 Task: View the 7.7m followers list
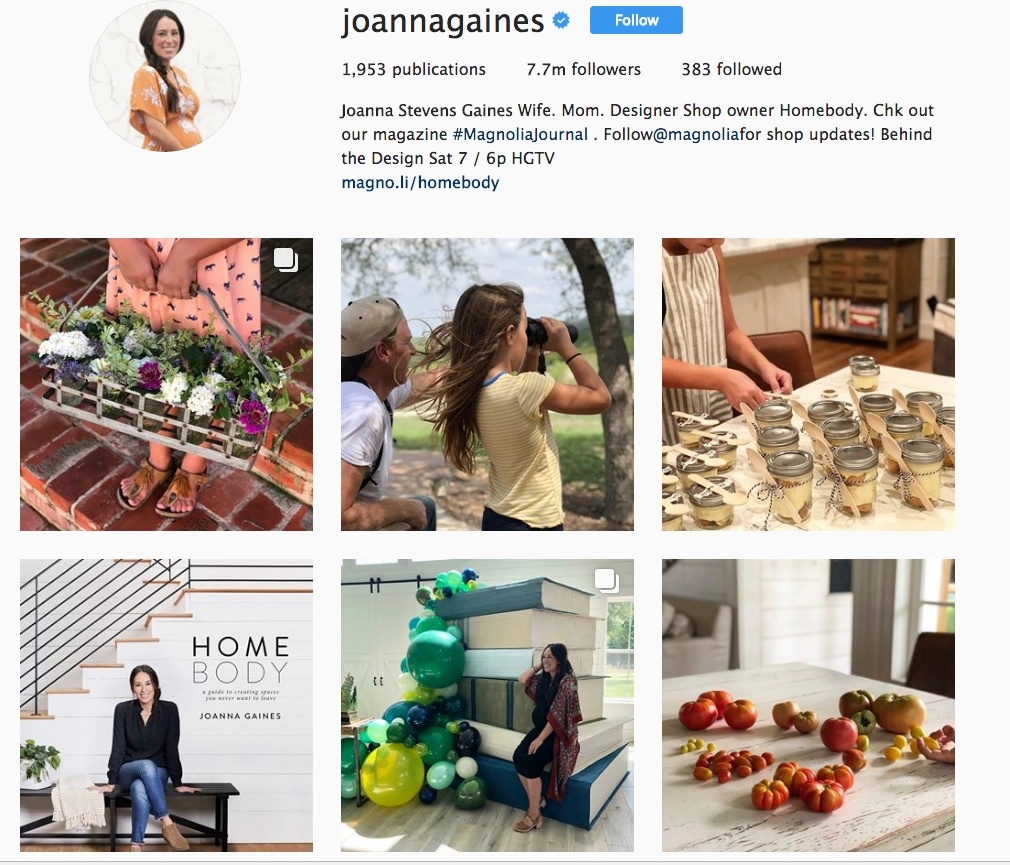tap(584, 70)
